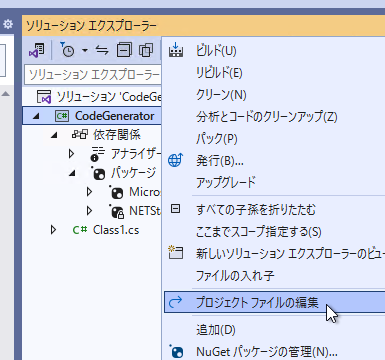Click the collapse all icon in toolbar

click(x=124, y=50)
